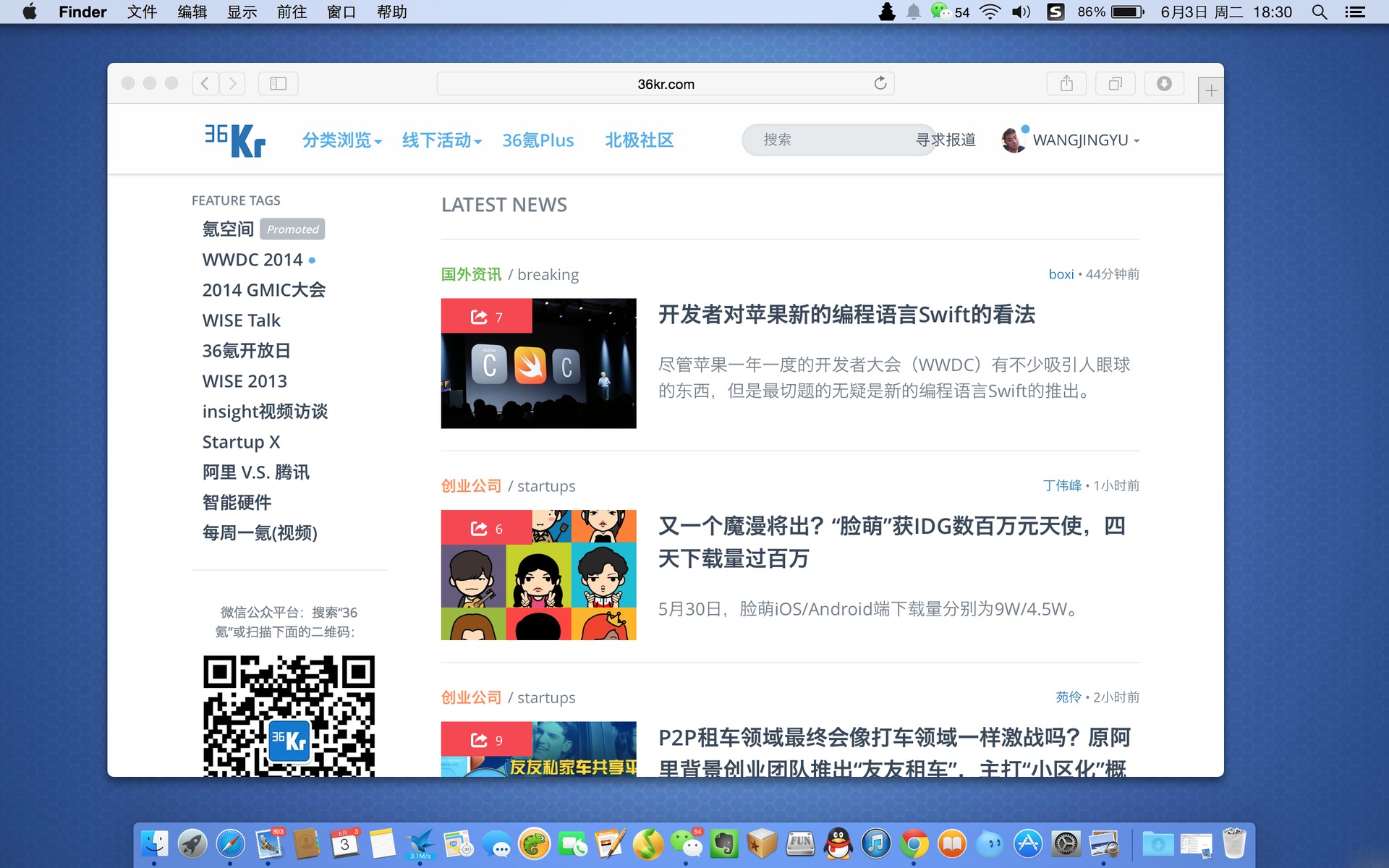The image size is (1389, 868).
Task: Open the 36氪Plus nav link
Action: (x=538, y=140)
